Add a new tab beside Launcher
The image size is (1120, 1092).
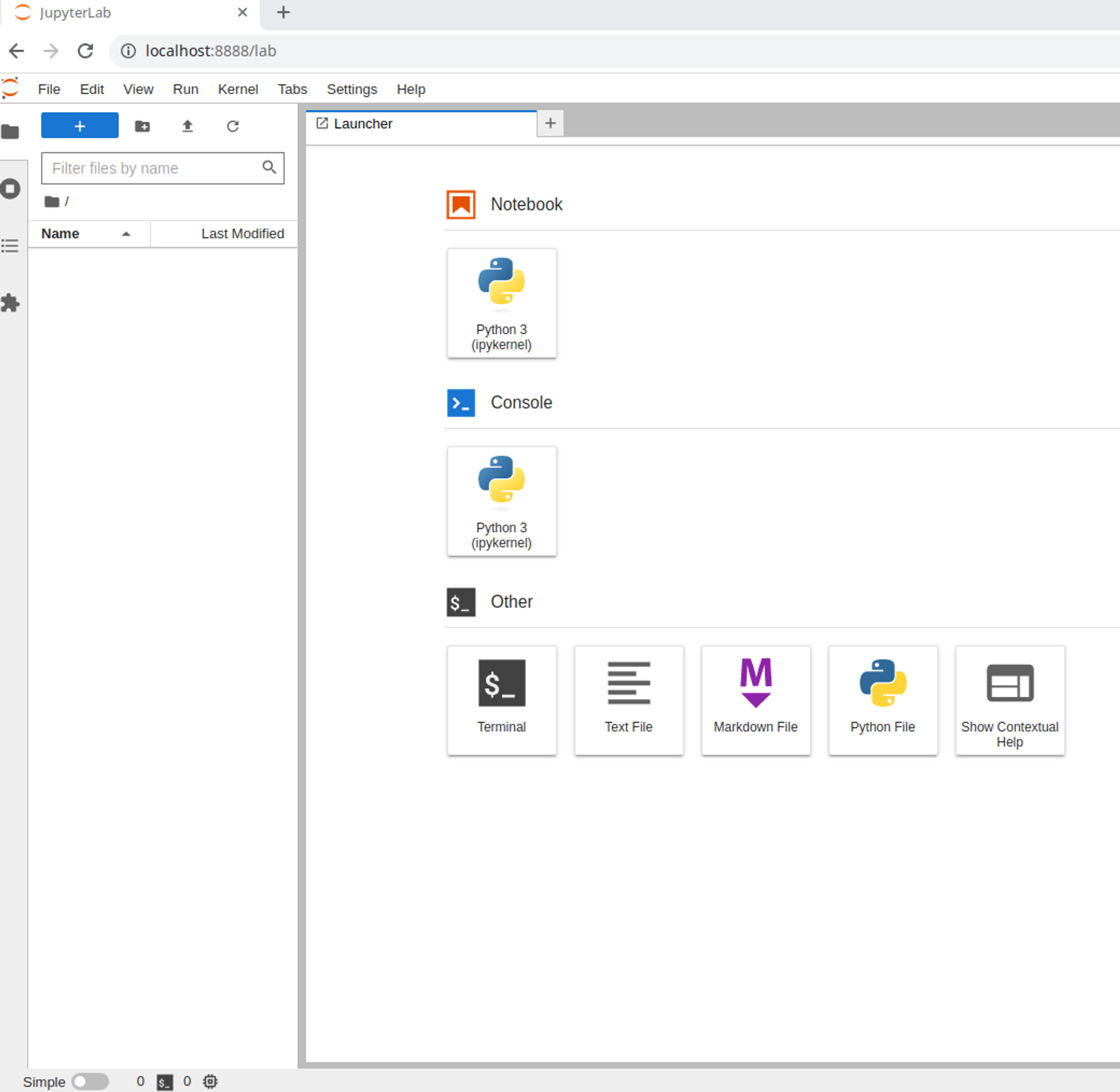(x=550, y=123)
